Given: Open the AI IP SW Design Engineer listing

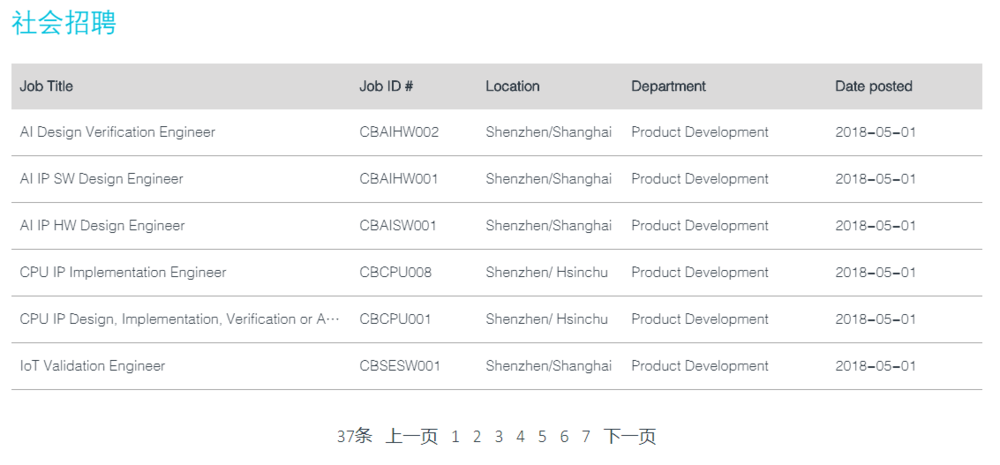Looking at the screenshot, I should pos(101,179).
